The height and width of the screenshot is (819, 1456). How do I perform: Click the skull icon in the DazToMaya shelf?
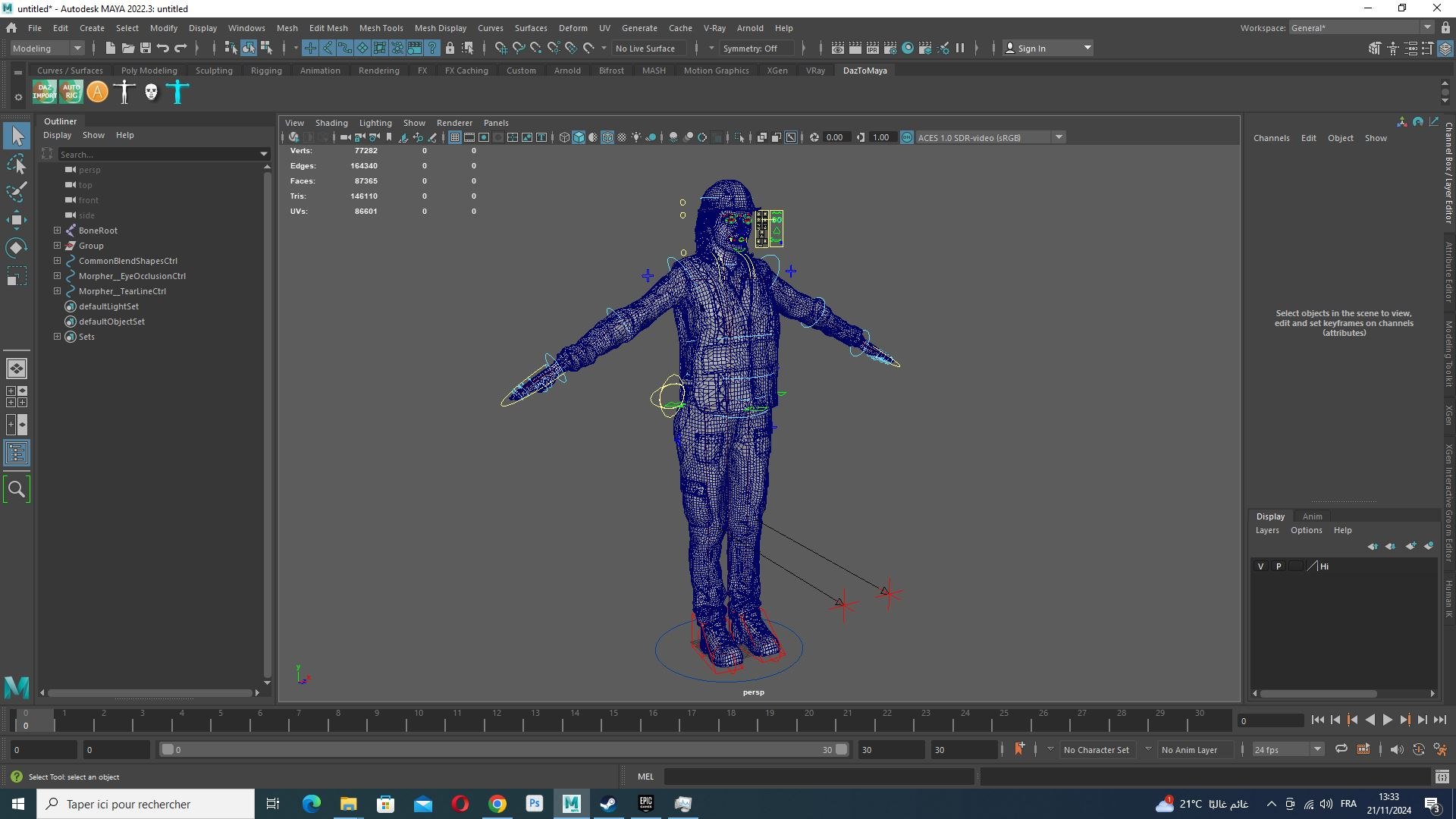coord(151,92)
